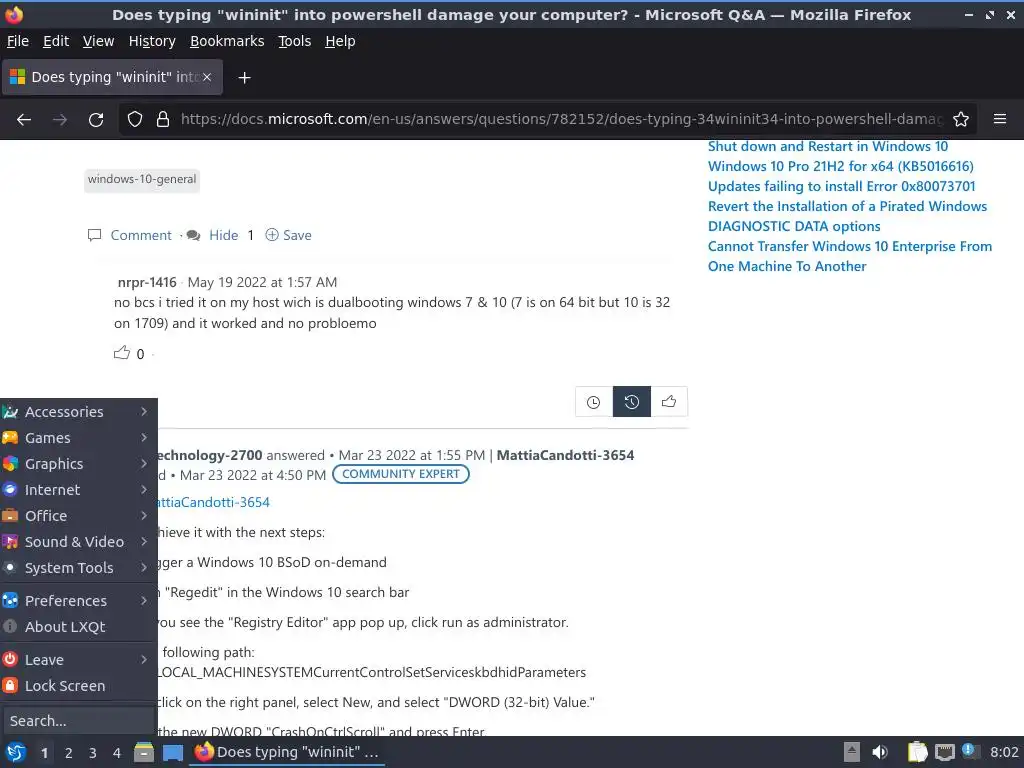
Task: Open the Tools menu
Action: (295, 41)
